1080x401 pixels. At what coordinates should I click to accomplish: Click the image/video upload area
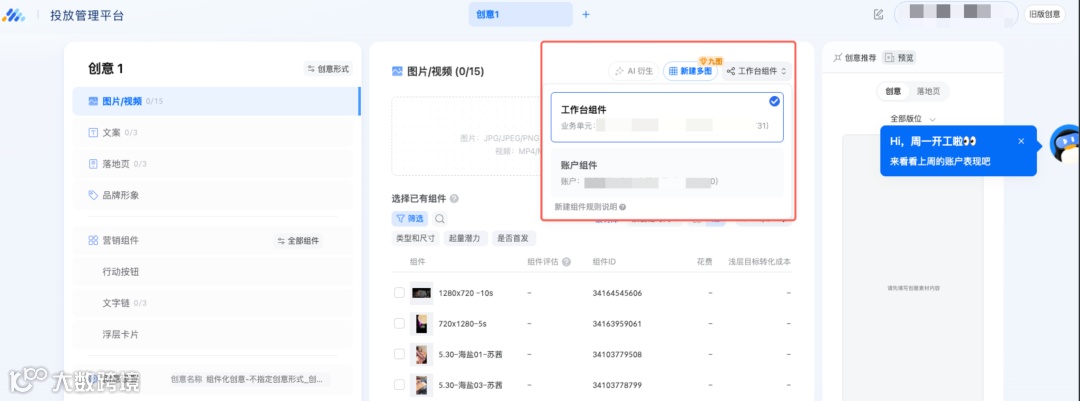tap(467, 136)
